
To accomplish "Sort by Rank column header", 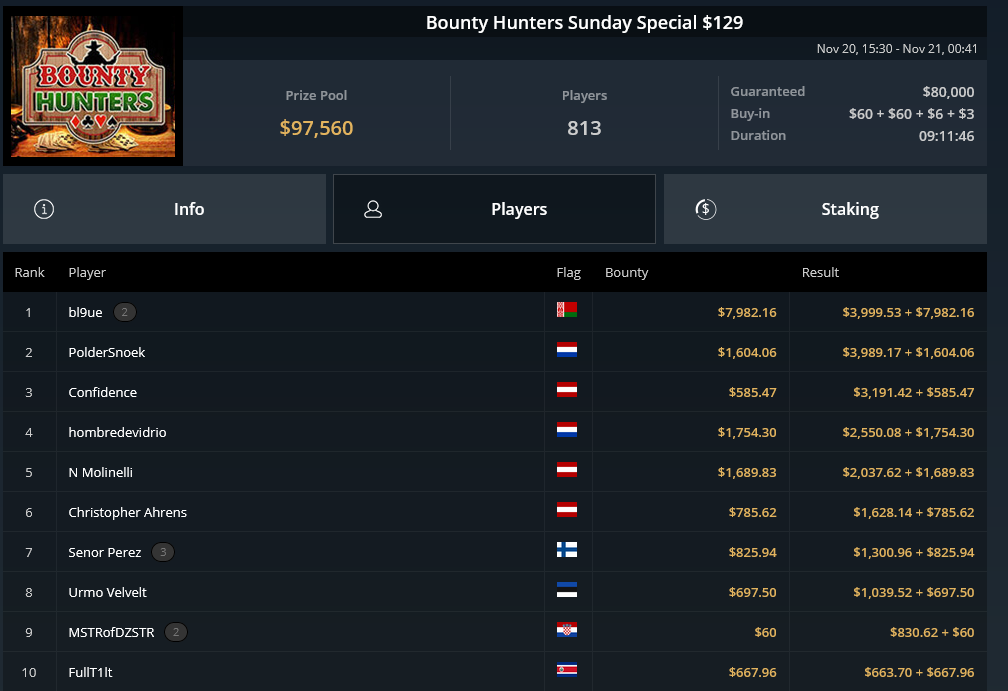I will pos(30,273).
